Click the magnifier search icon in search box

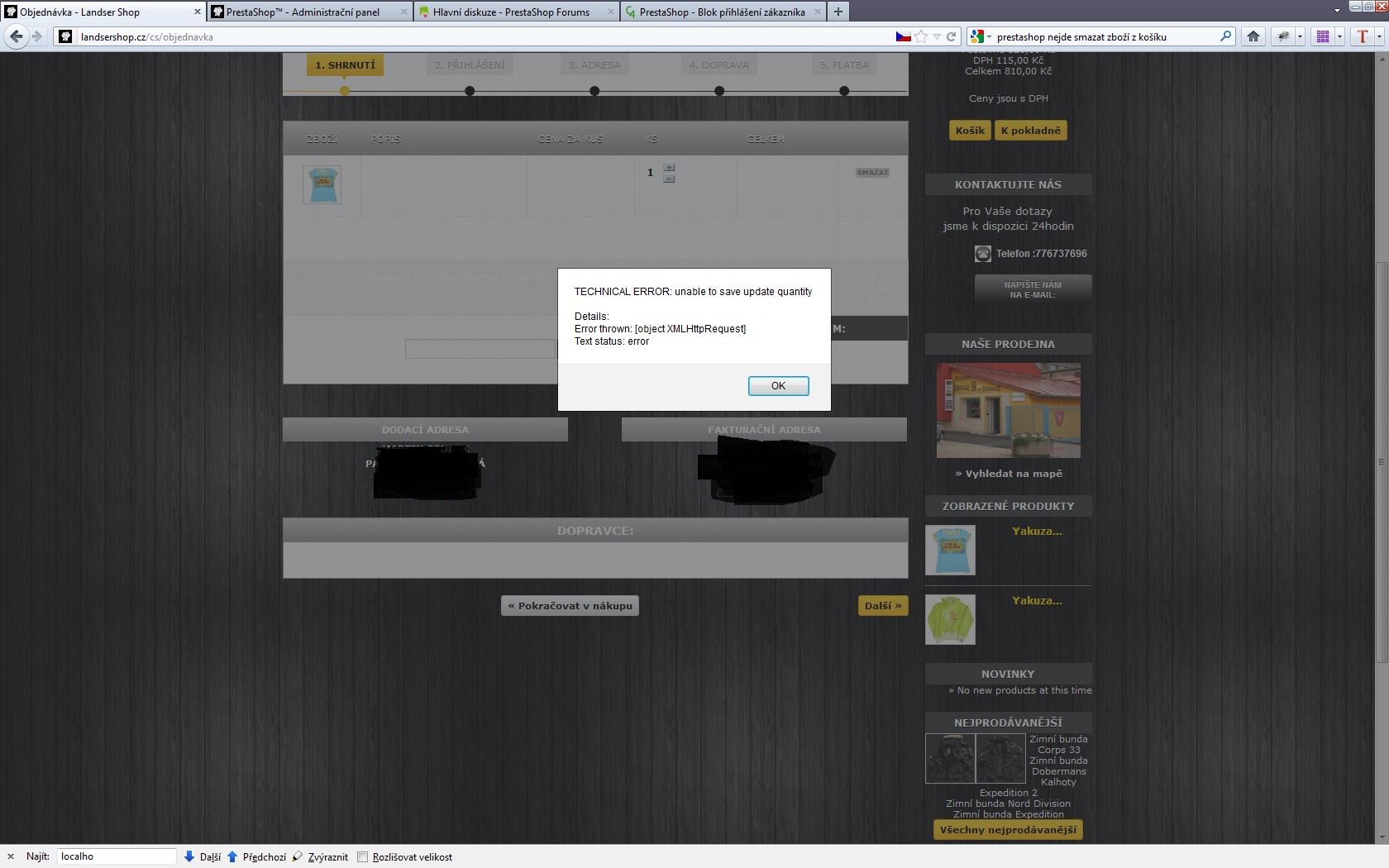tap(1225, 36)
